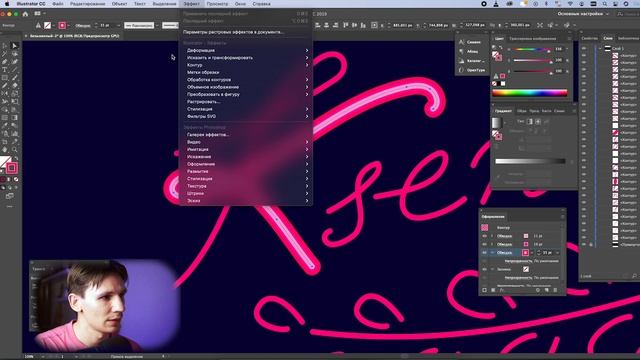Open the Символ panel
640x360 pixels.
471,42
